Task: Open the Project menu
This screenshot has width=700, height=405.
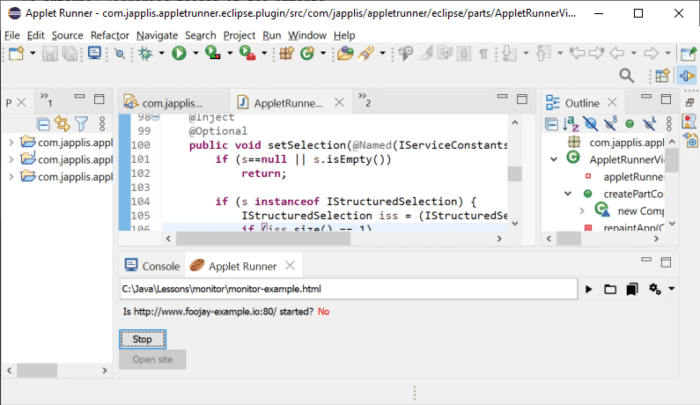Action: (x=239, y=35)
